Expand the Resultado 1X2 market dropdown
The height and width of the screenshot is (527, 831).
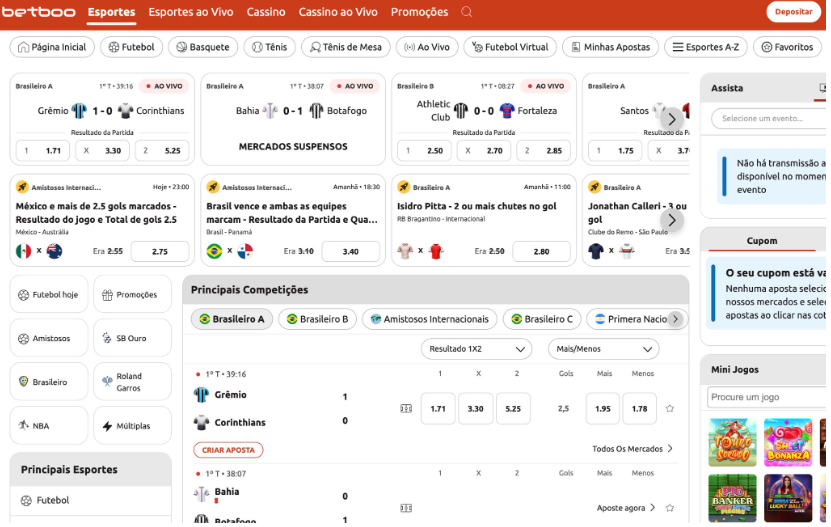(476, 349)
